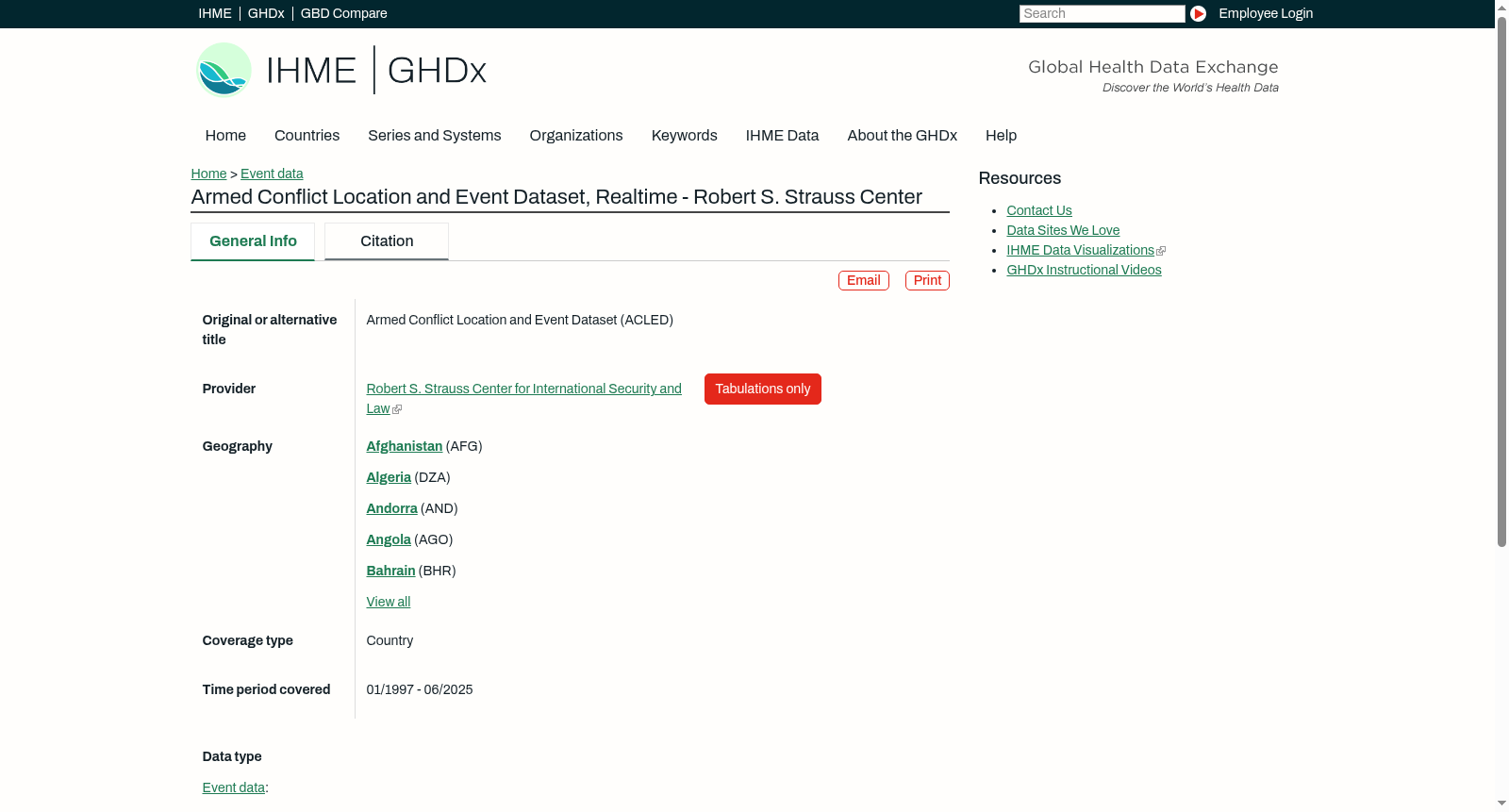Image resolution: width=1509 pixels, height=812 pixels.
Task: Click the Tabulations only button
Action: (763, 389)
